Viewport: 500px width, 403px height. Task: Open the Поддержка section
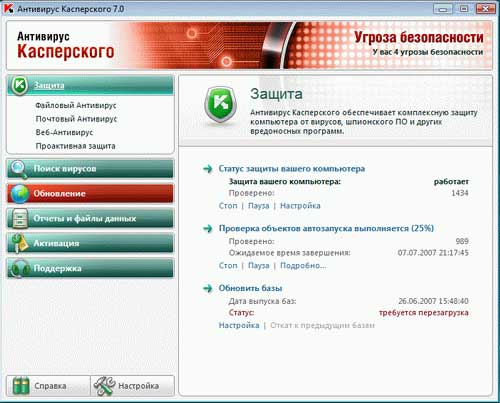90,268
